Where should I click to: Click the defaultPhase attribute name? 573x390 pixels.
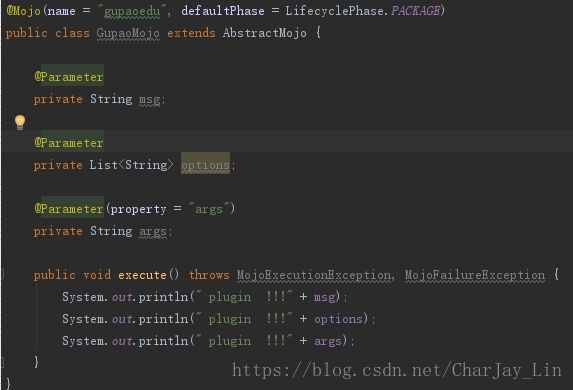coord(223,11)
